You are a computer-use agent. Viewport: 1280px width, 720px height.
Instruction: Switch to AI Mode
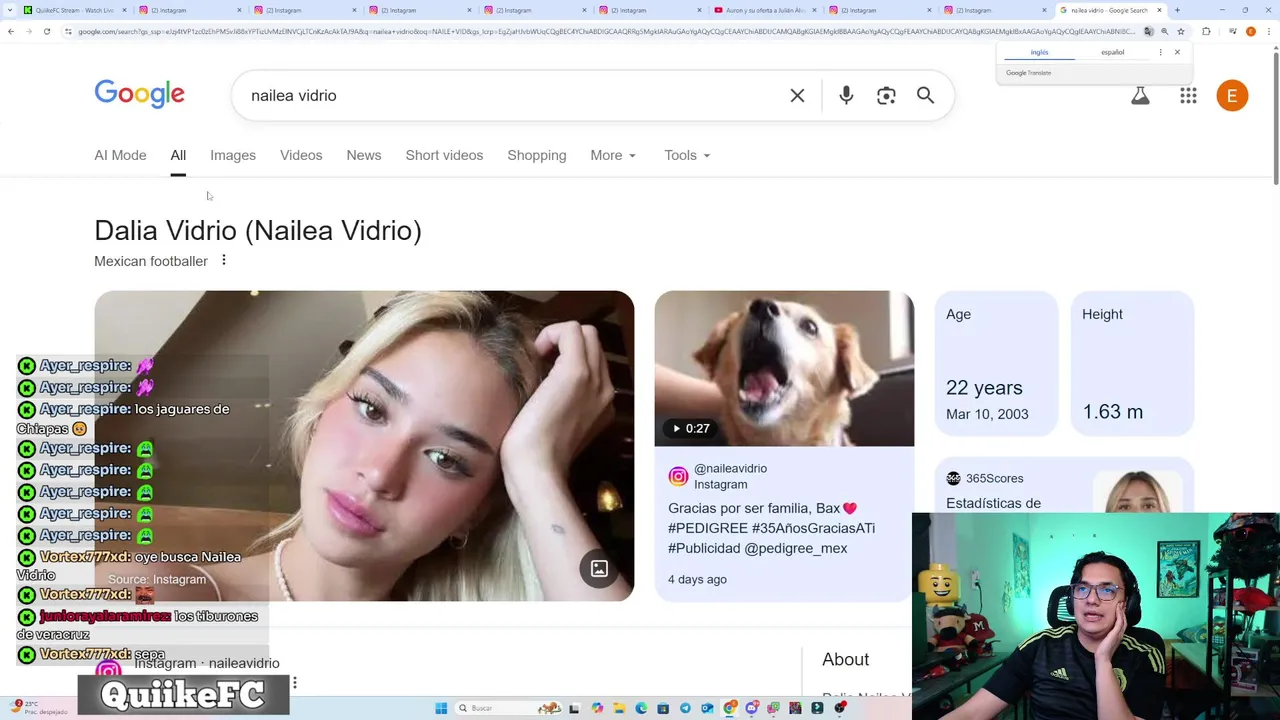tap(120, 155)
